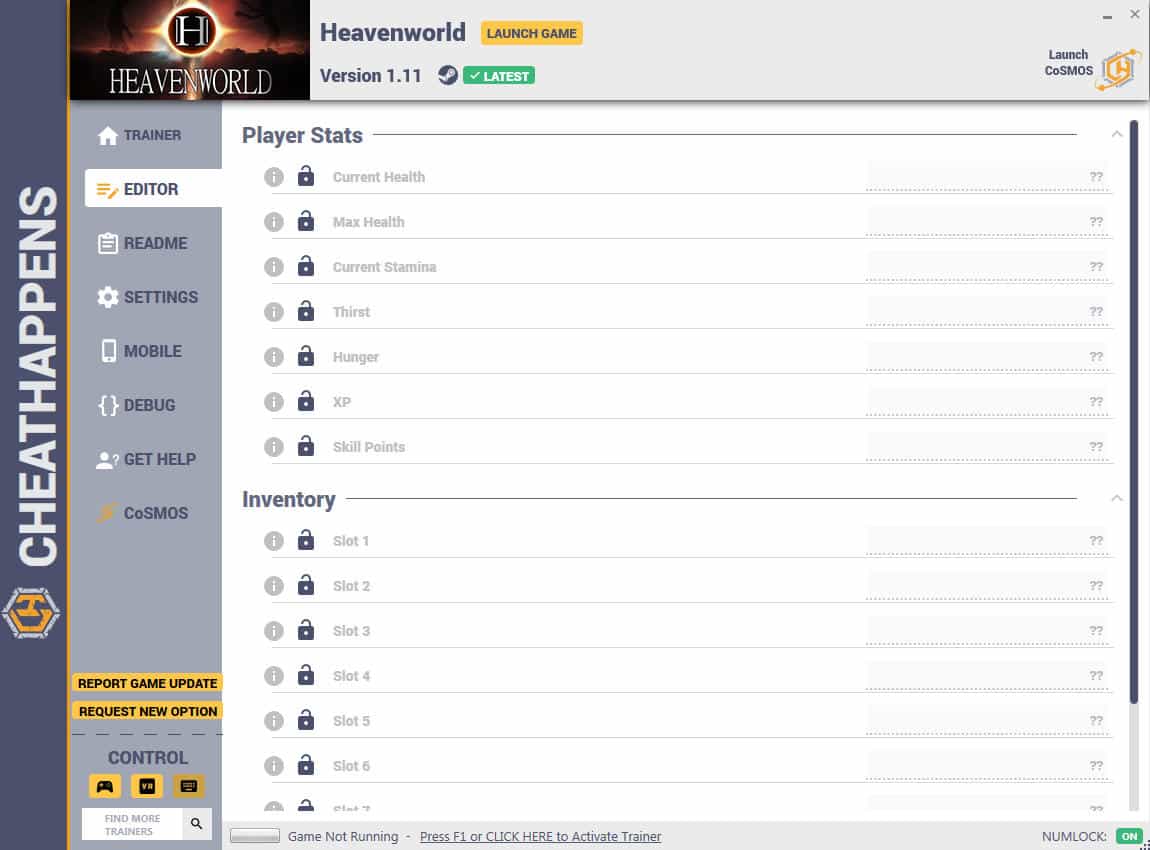Click the info icon beside Current Health
This screenshot has height=850, width=1150.
point(274,177)
